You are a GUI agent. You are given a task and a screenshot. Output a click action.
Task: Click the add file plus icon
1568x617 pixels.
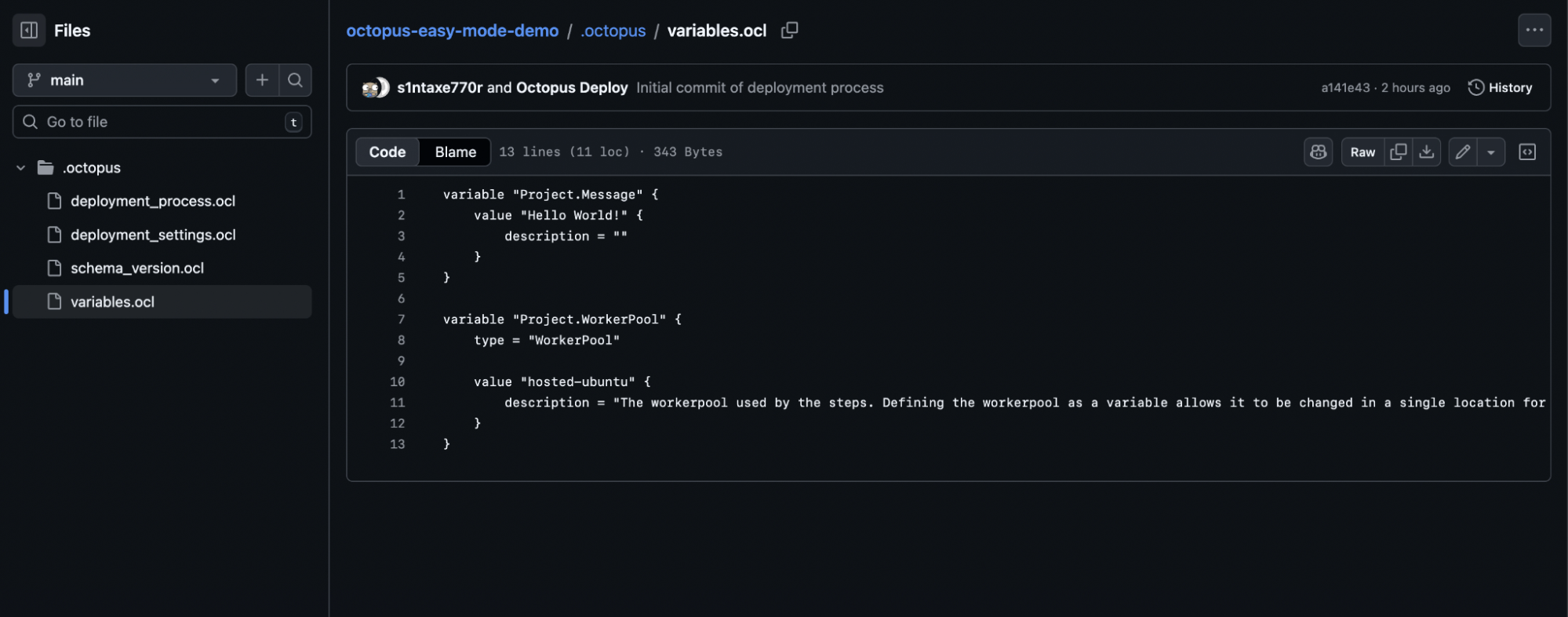[x=262, y=80]
